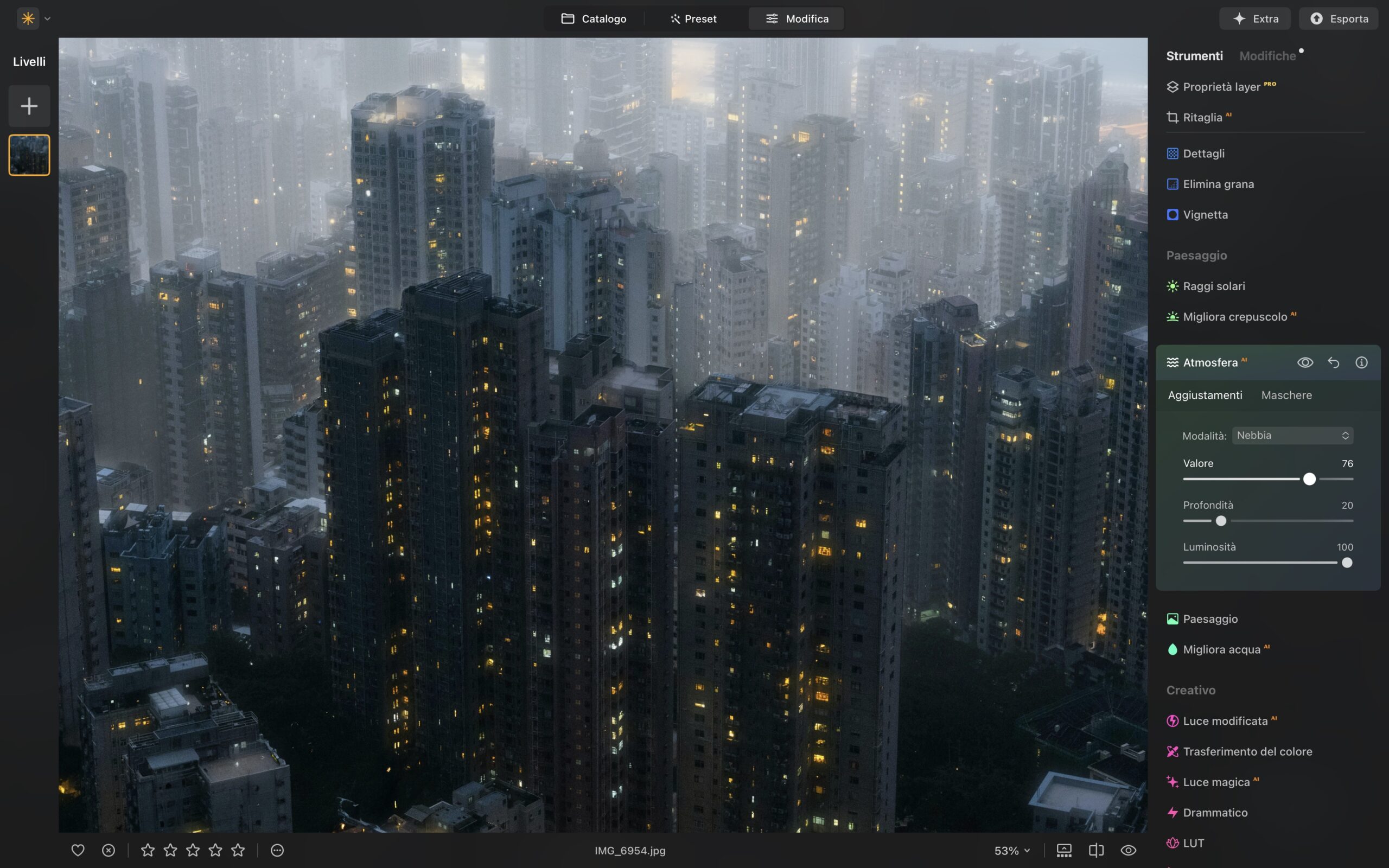Click the heart favorite icon

(78, 850)
